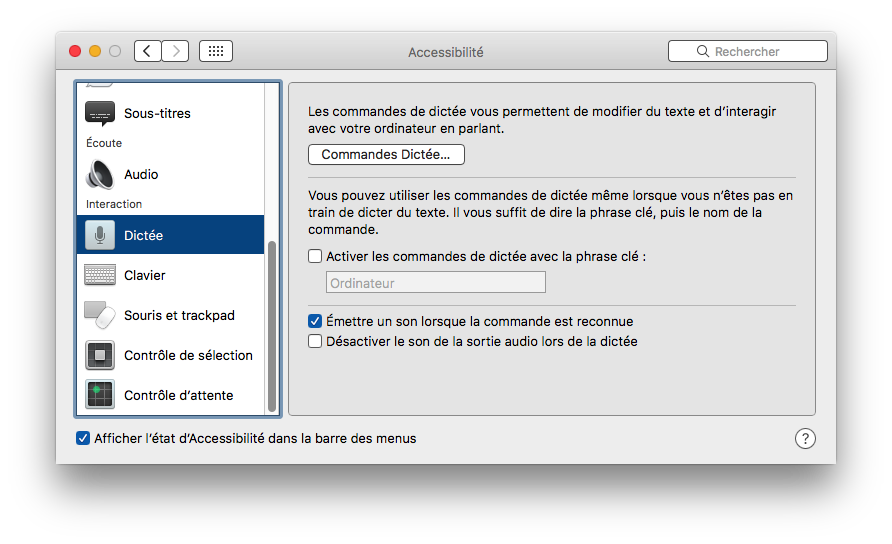This screenshot has height=544, width=892.
Task: Enable dictation commands with key phrase
Action: (x=316, y=256)
